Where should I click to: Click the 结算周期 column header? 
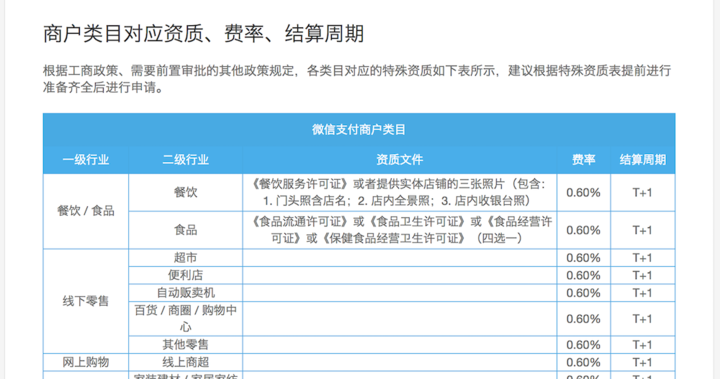pos(643,160)
